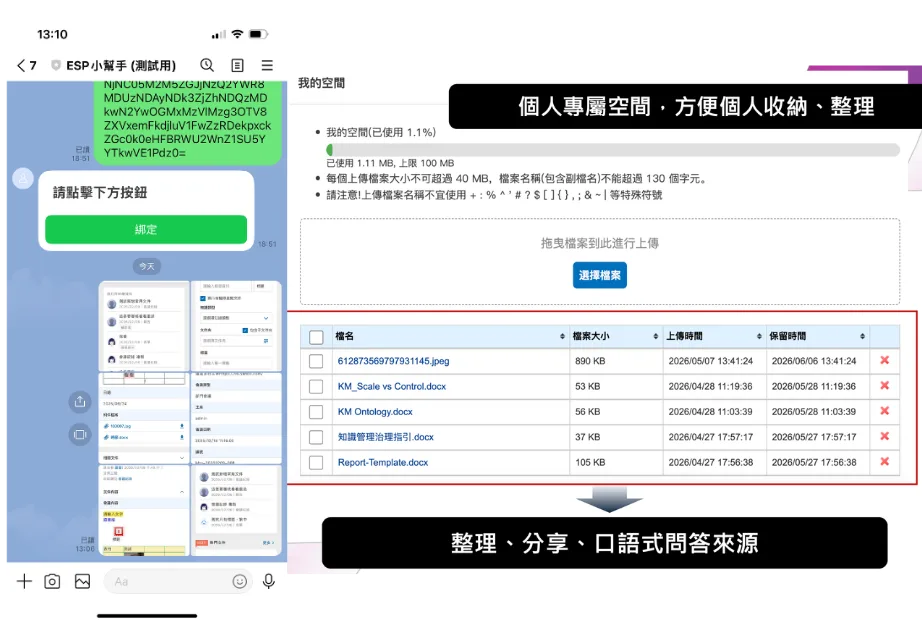
Task: Delete 知識管理治理指引.docx with red X
Action: 884,436
